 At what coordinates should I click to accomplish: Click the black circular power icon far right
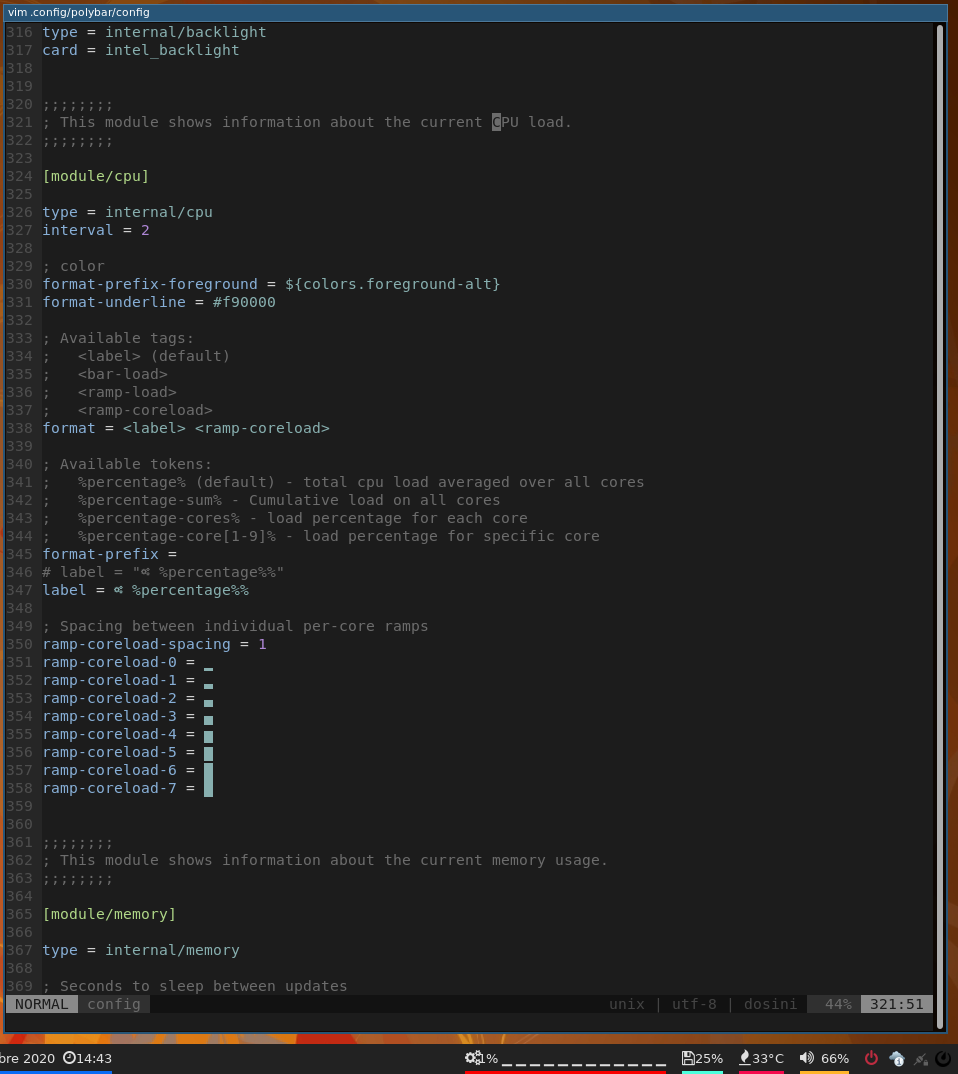coord(945,1058)
